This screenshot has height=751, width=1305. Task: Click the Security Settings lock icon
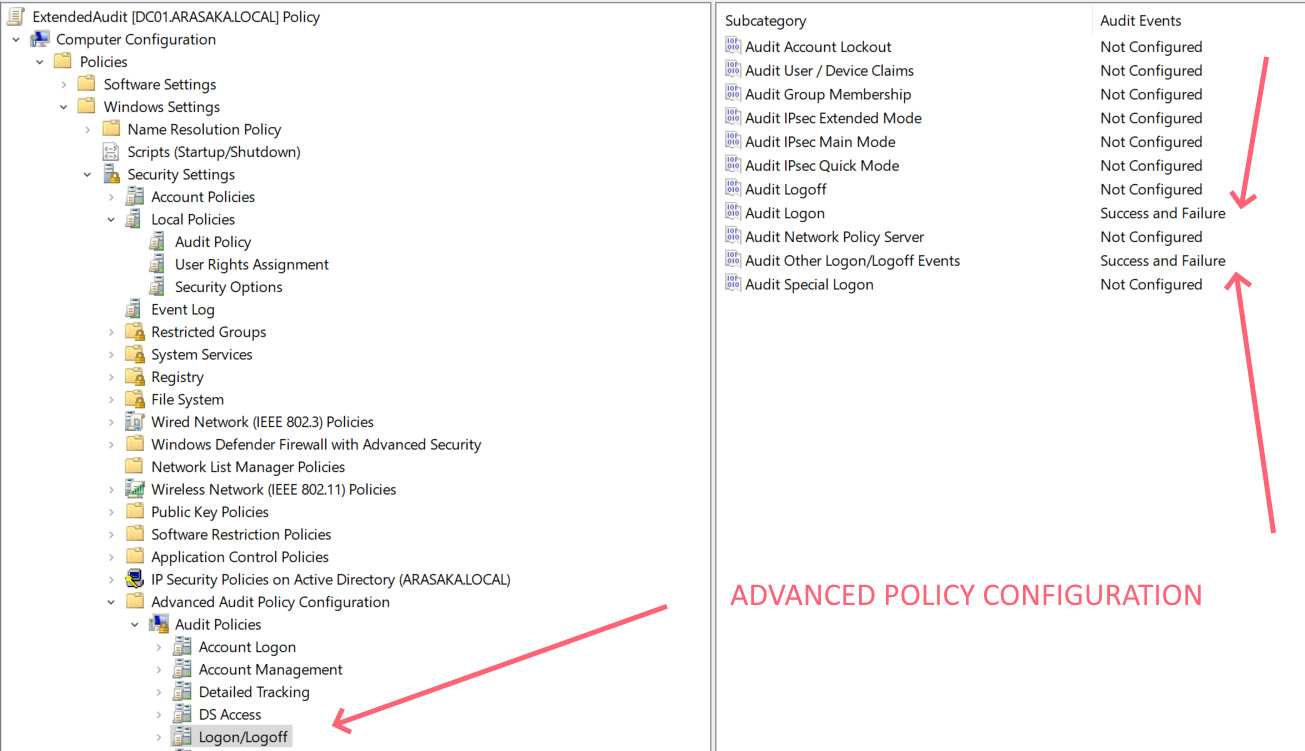pos(111,174)
